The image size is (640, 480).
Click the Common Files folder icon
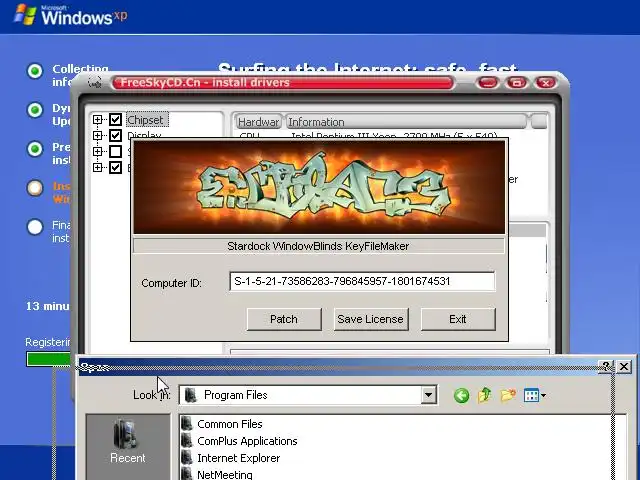click(x=187, y=424)
